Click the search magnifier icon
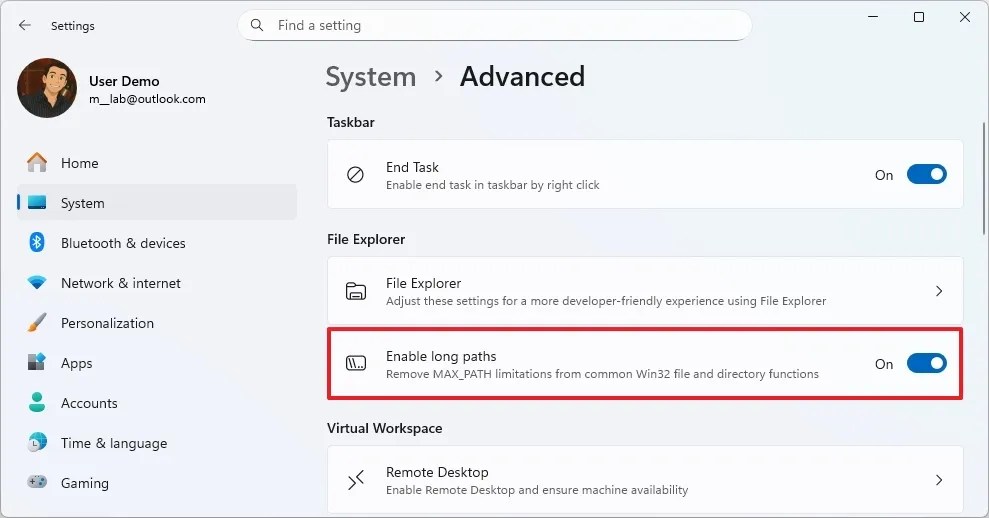 (x=257, y=25)
